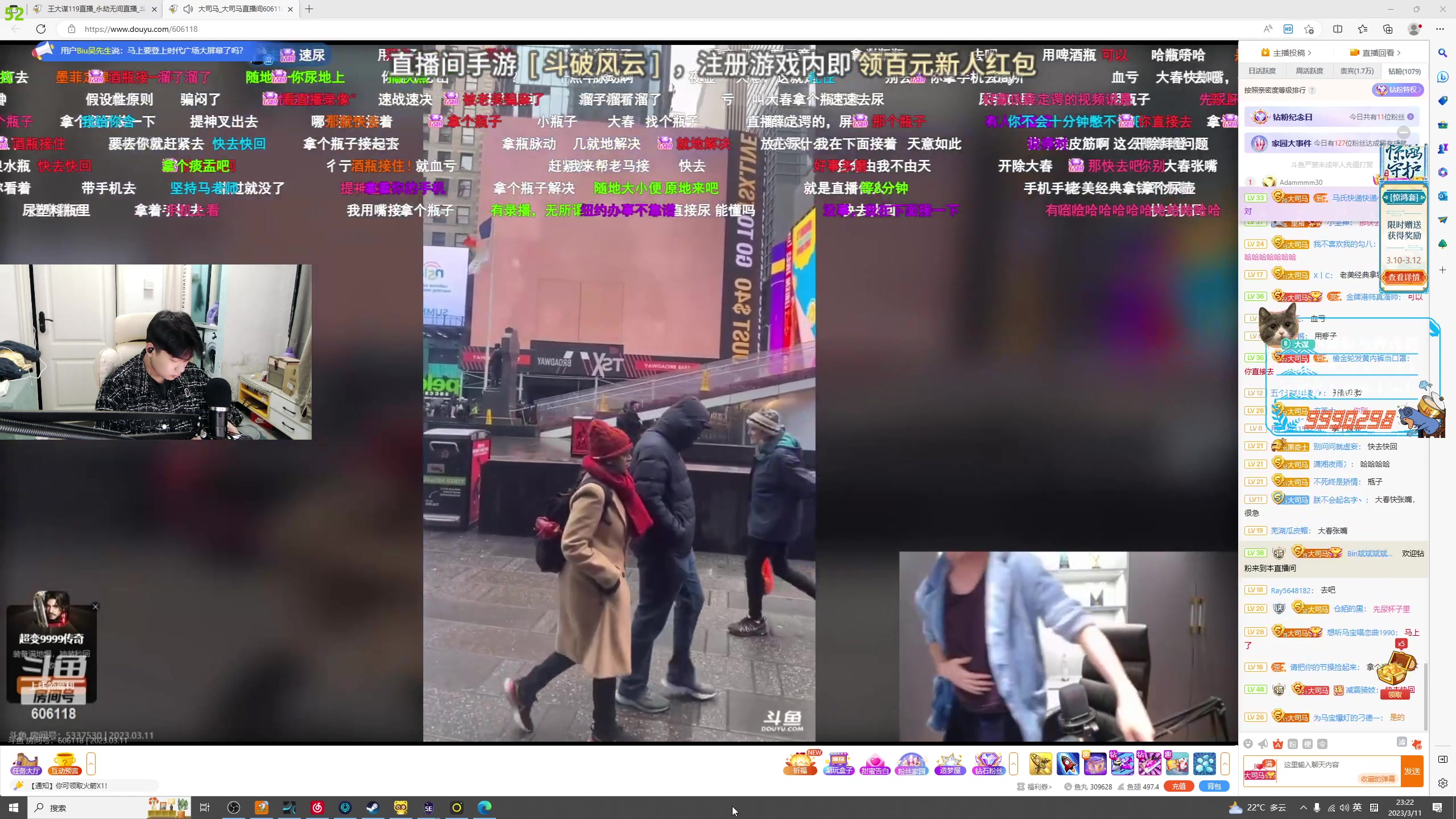The width and height of the screenshot is (1456, 819).
Task: Click the megaphone icon above chat input
Action: [x=1263, y=744]
